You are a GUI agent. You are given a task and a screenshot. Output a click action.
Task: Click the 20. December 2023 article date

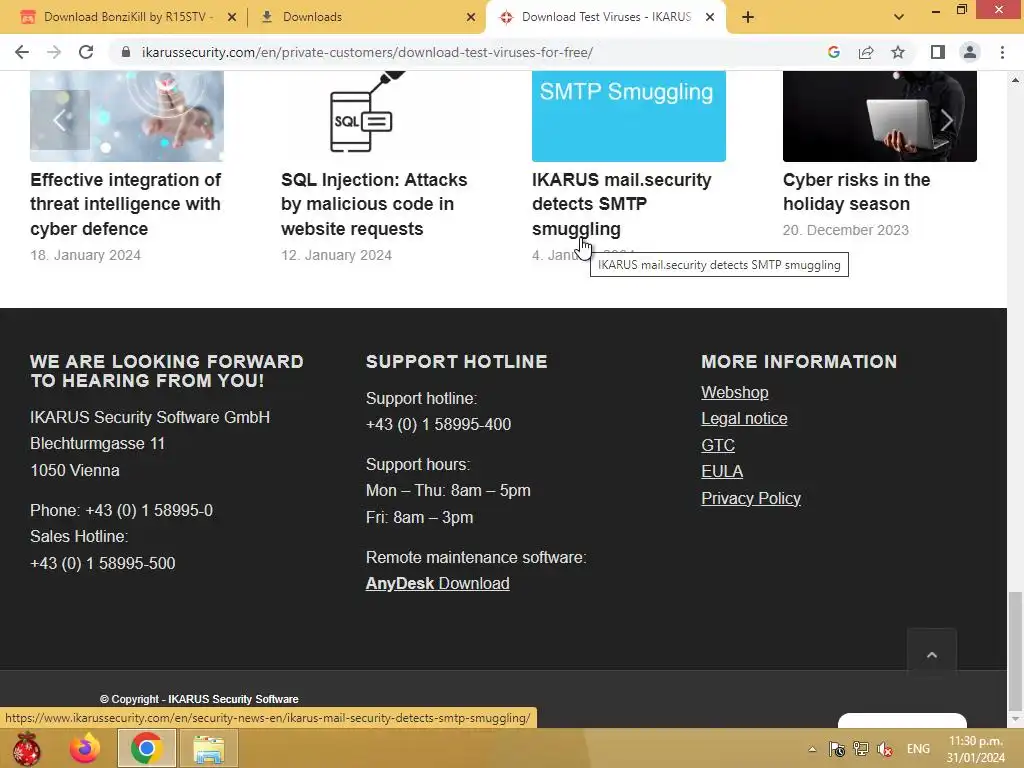[846, 230]
